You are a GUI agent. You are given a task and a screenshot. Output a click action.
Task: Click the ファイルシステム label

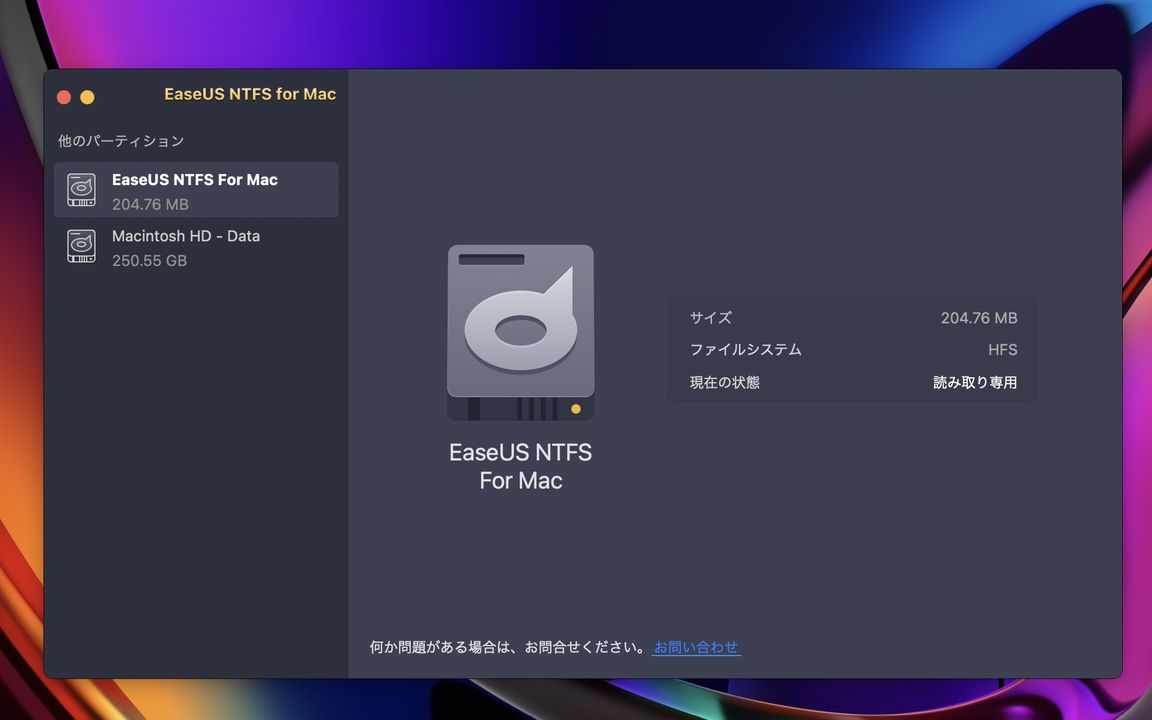pyautogui.click(x=745, y=350)
